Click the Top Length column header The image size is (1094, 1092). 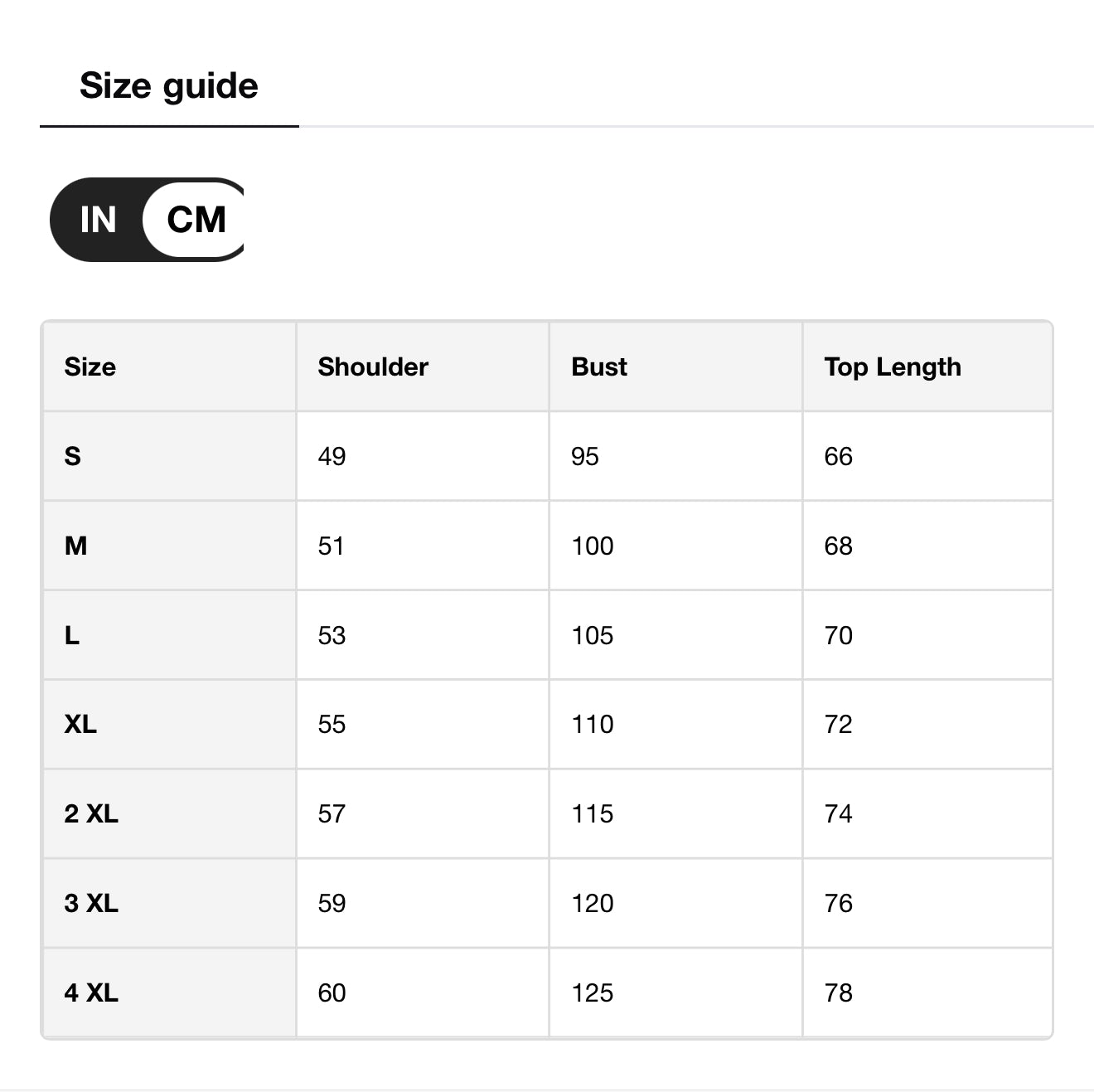893,366
